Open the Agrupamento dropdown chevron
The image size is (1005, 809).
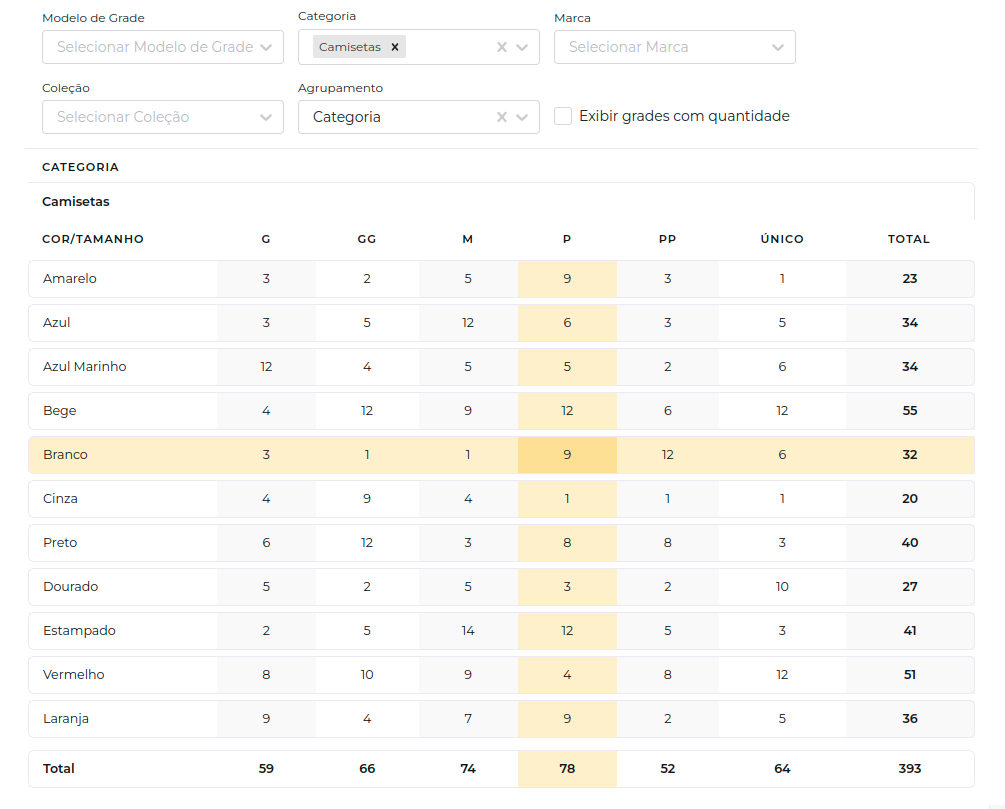tap(522, 117)
